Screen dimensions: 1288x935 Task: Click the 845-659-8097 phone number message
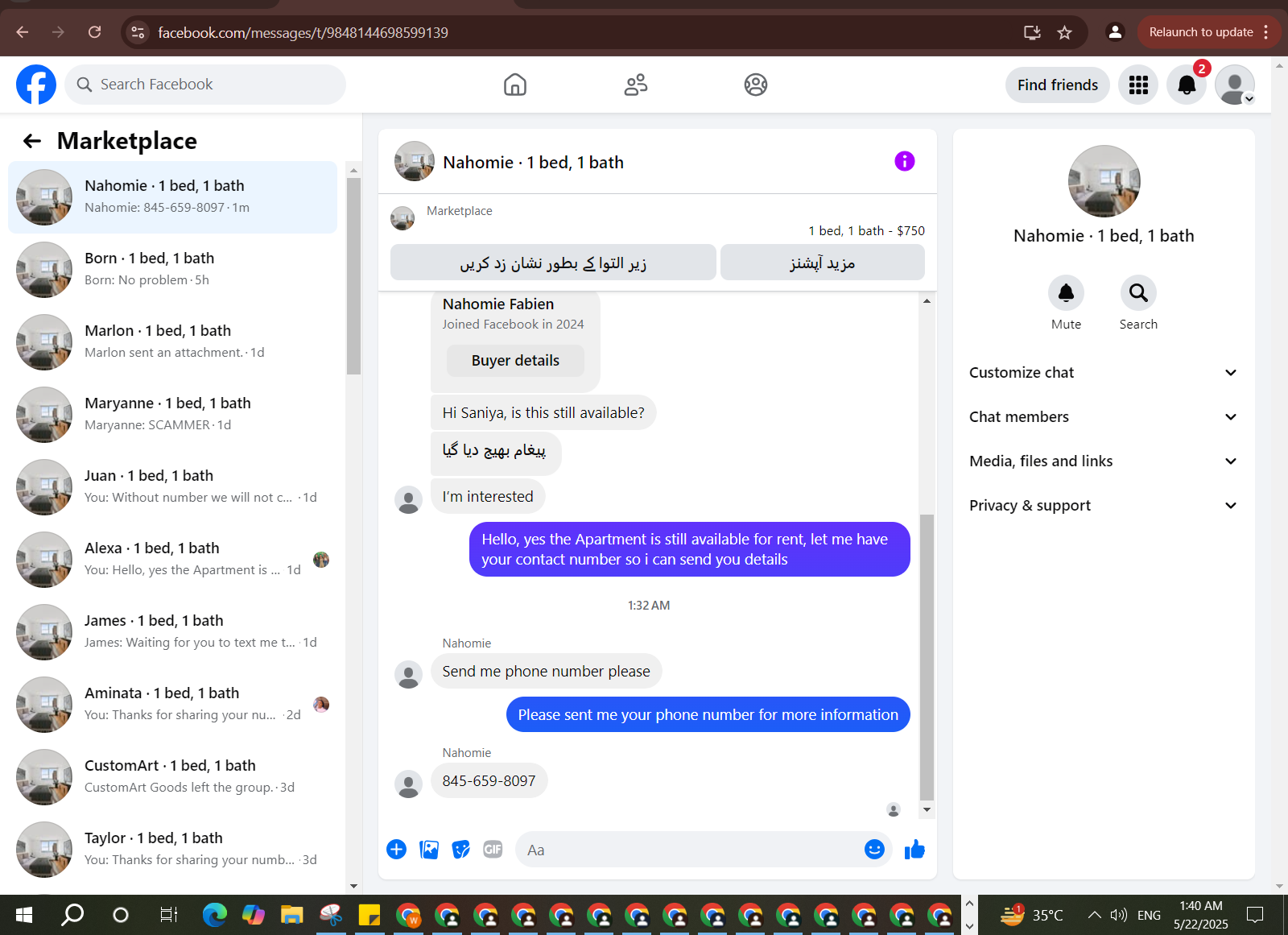coord(489,781)
